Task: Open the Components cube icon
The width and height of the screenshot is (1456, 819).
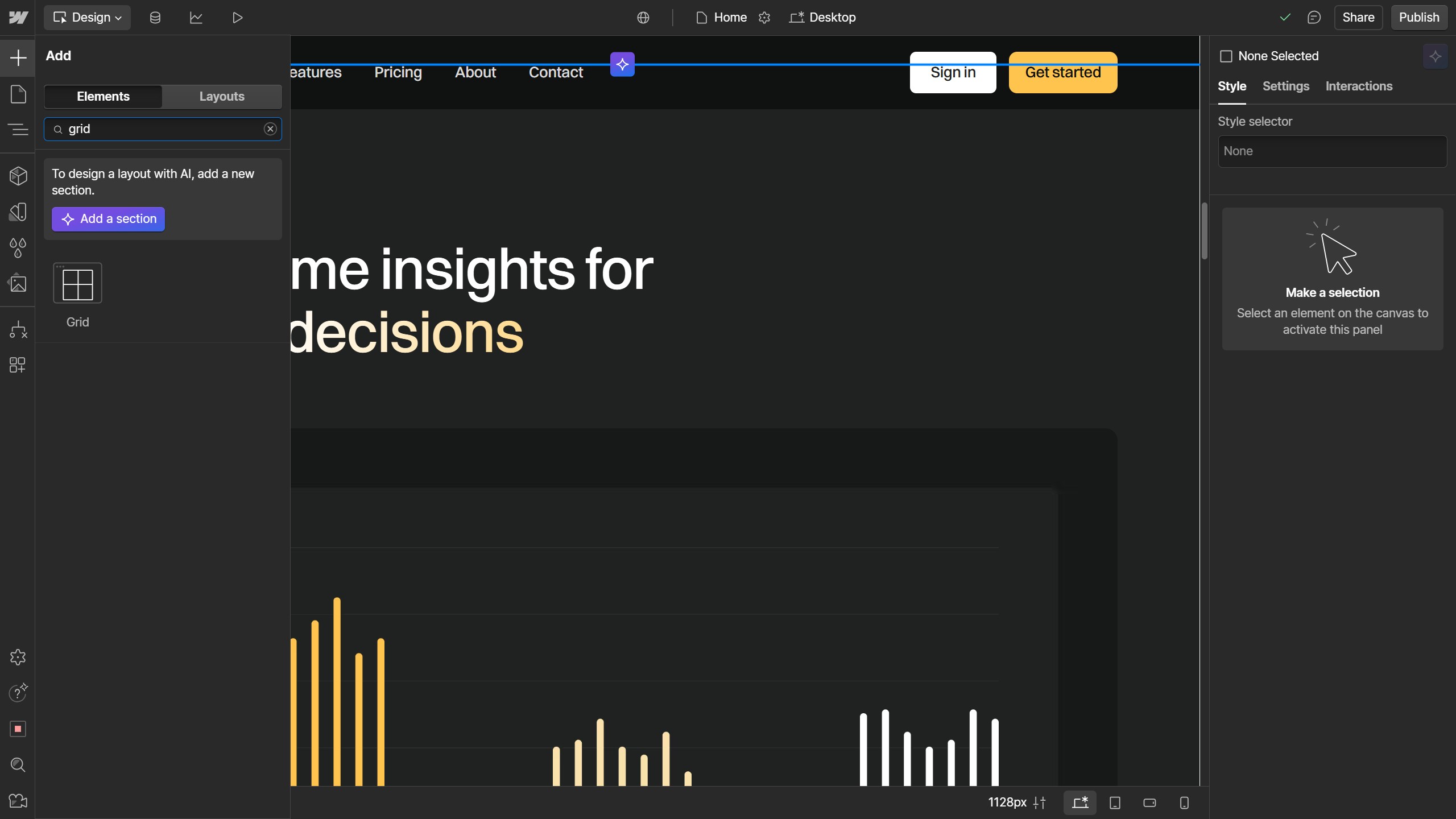Action: [18, 176]
